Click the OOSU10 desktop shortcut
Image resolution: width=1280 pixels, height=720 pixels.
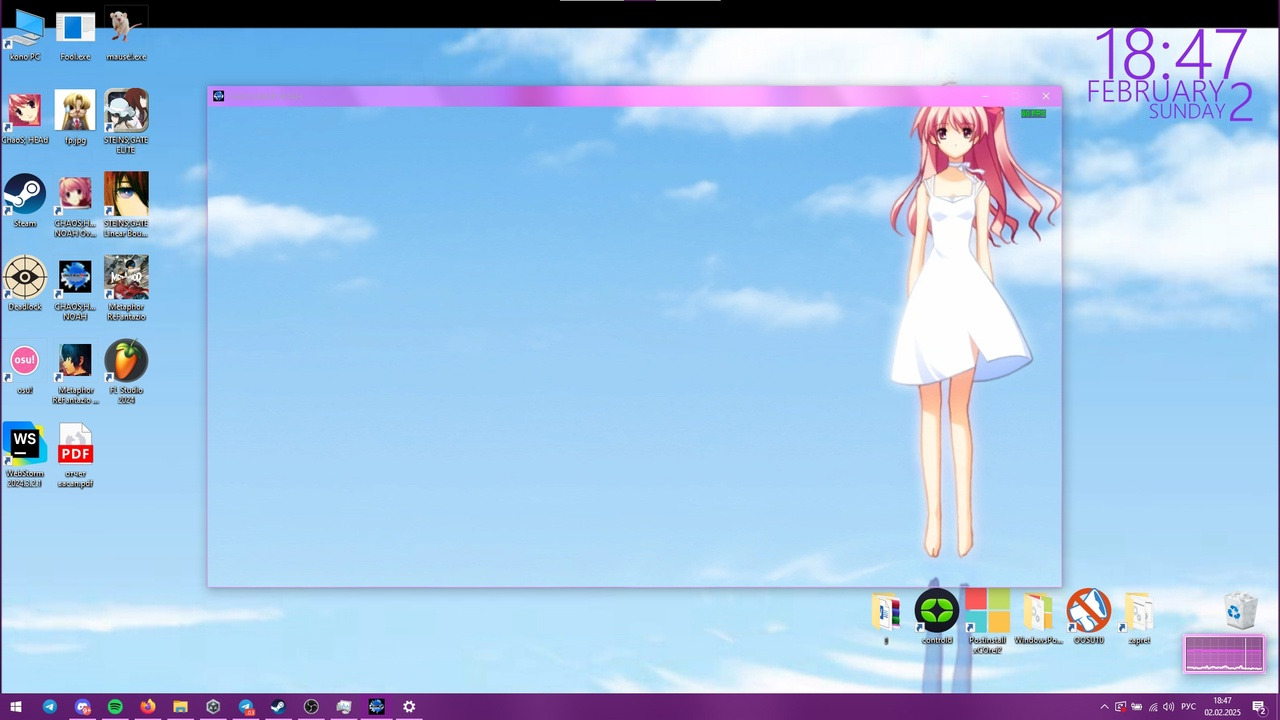click(x=1088, y=612)
